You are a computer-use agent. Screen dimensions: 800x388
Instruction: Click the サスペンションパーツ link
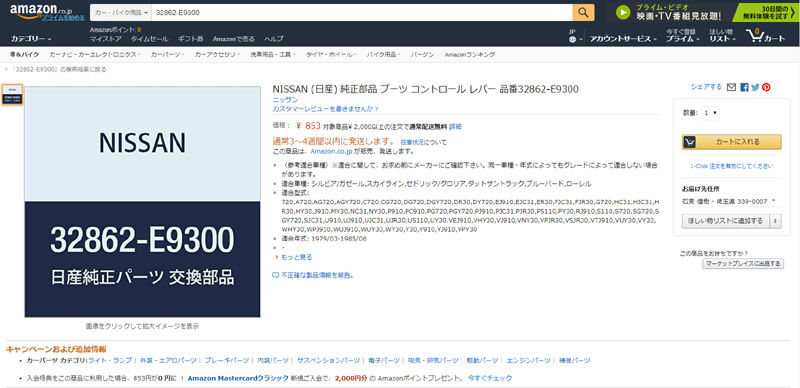329,360
